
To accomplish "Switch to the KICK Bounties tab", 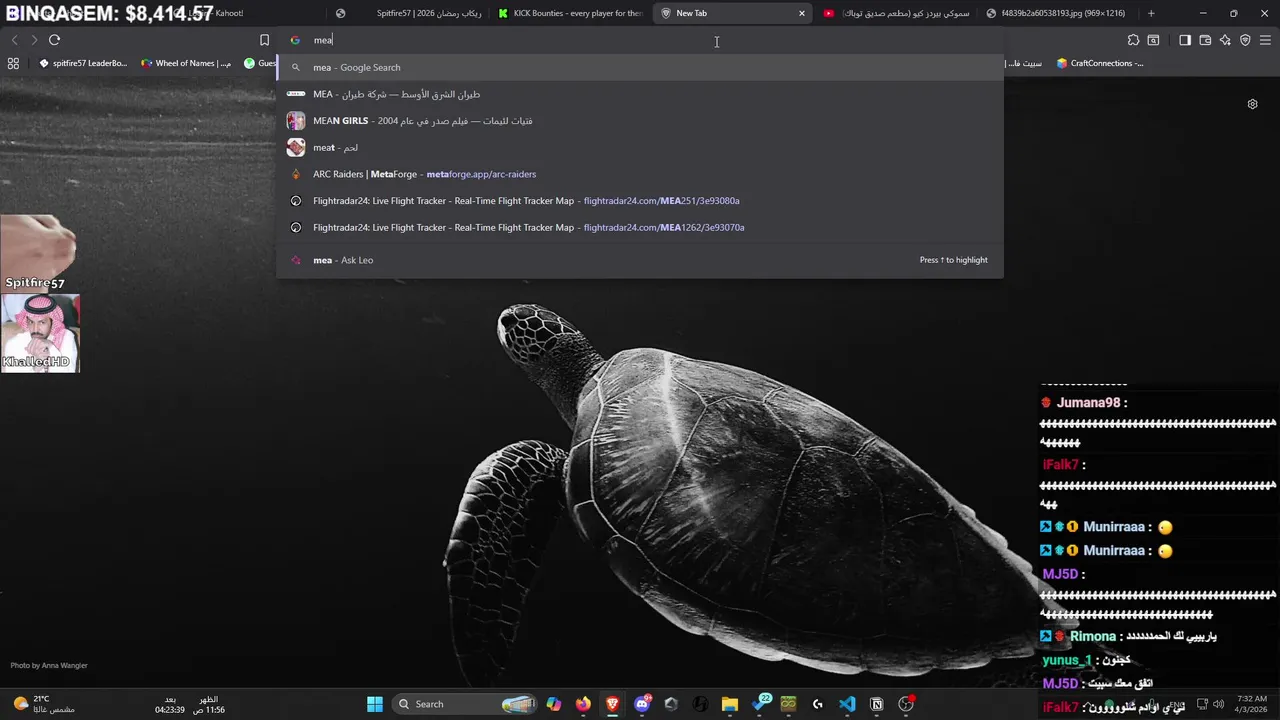I will pyautogui.click(x=571, y=13).
